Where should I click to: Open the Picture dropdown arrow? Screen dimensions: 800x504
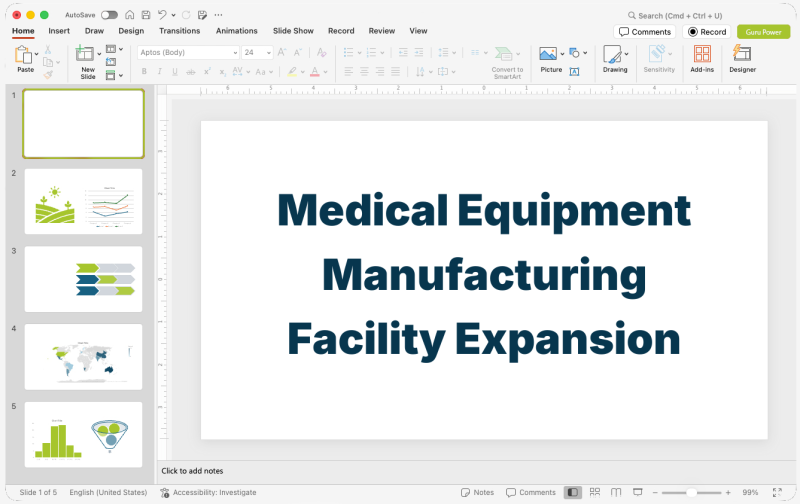[562, 54]
